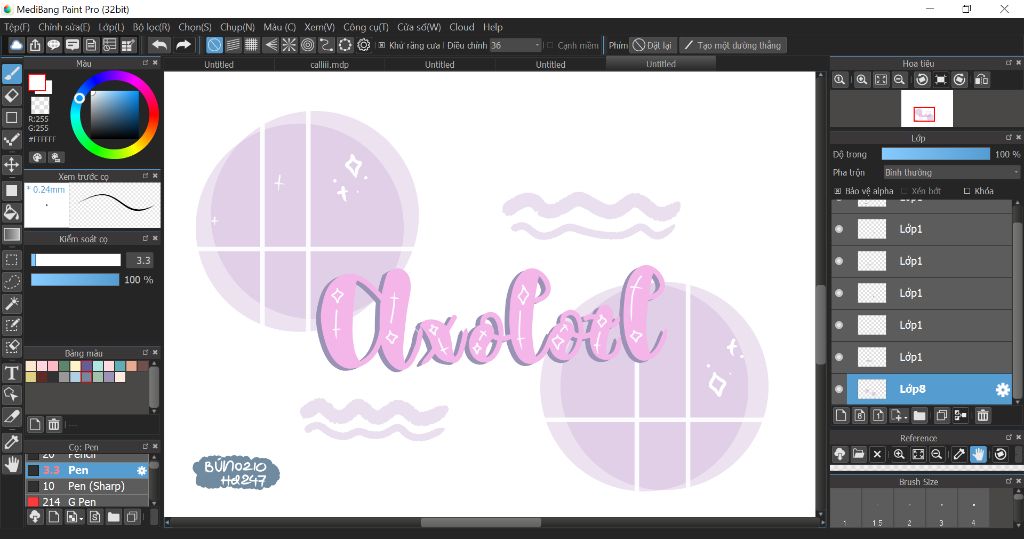Enable the concentric circle snap guide
The width and height of the screenshot is (1024, 539).
coord(308,45)
